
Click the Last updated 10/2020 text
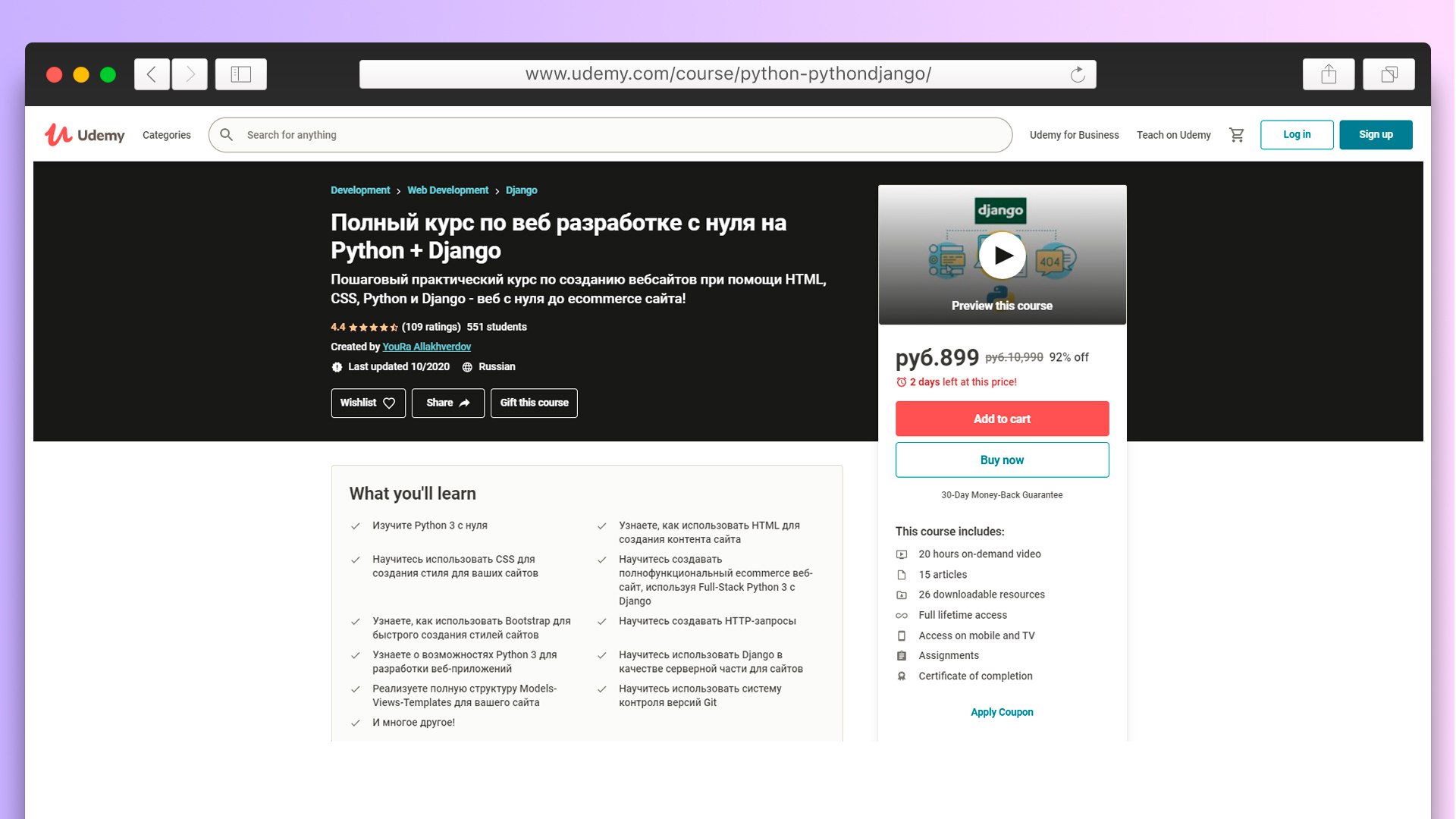click(399, 366)
